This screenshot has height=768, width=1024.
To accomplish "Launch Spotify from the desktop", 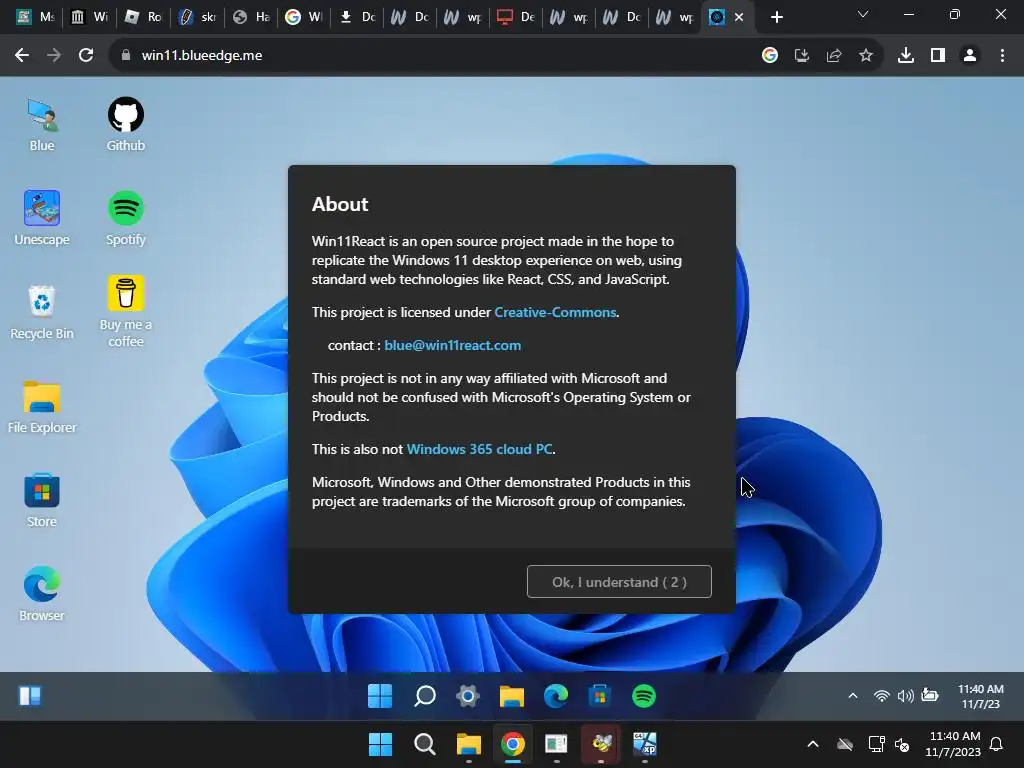I will (x=125, y=218).
